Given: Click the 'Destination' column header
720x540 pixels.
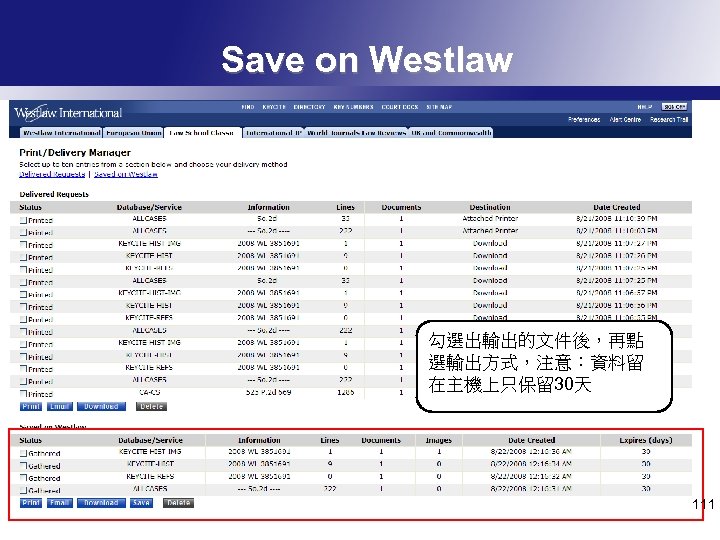Looking at the screenshot, I should point(490,207).
